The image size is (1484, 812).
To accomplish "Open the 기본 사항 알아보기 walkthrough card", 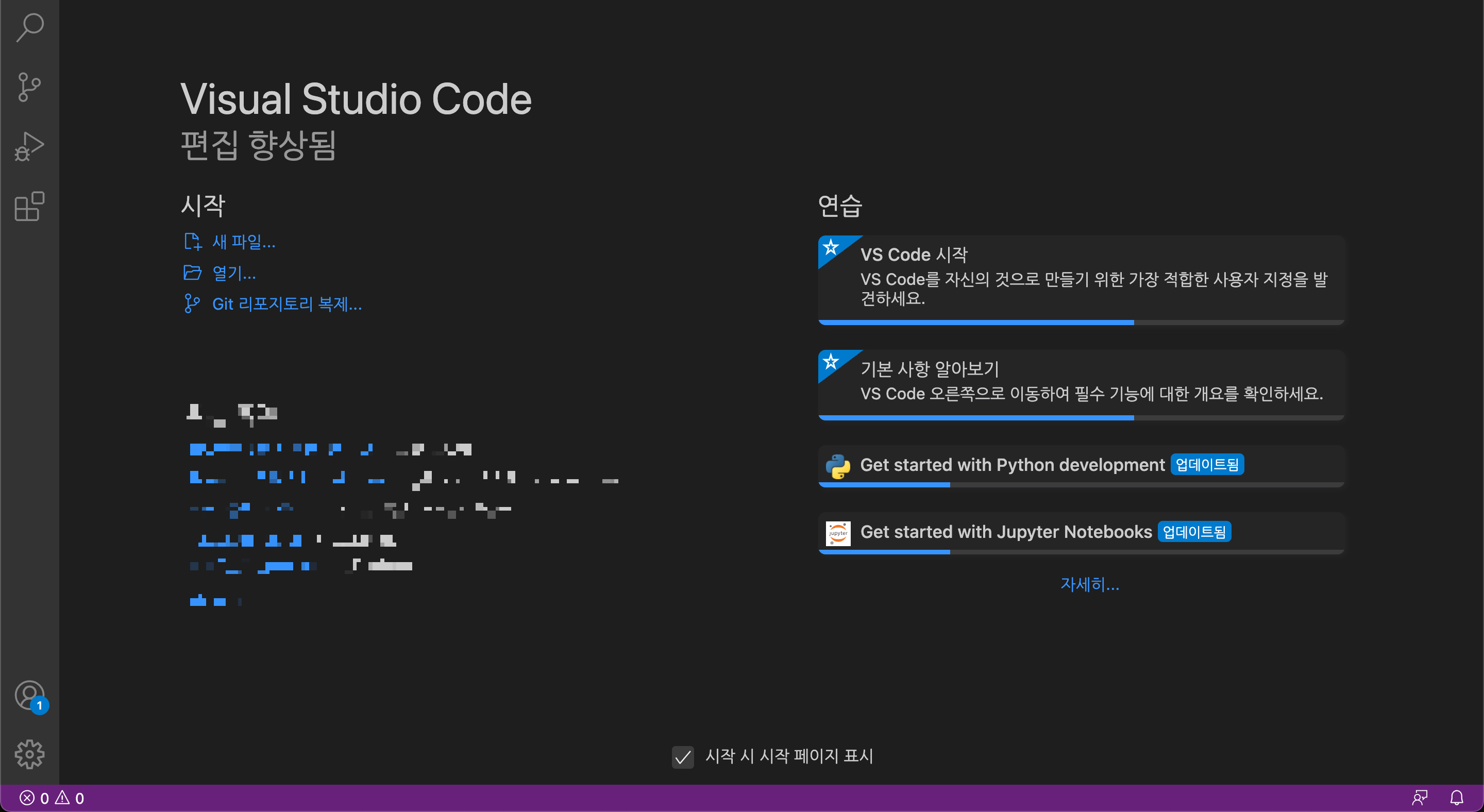I will (x=1081, y=385).
